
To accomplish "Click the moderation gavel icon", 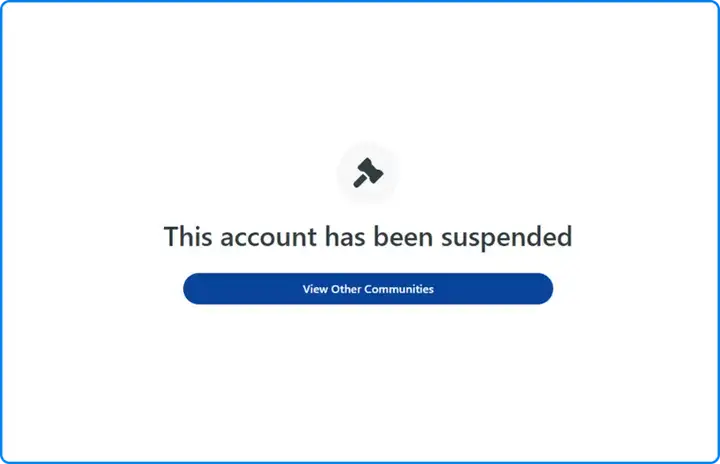I will [x=368, y=173].
